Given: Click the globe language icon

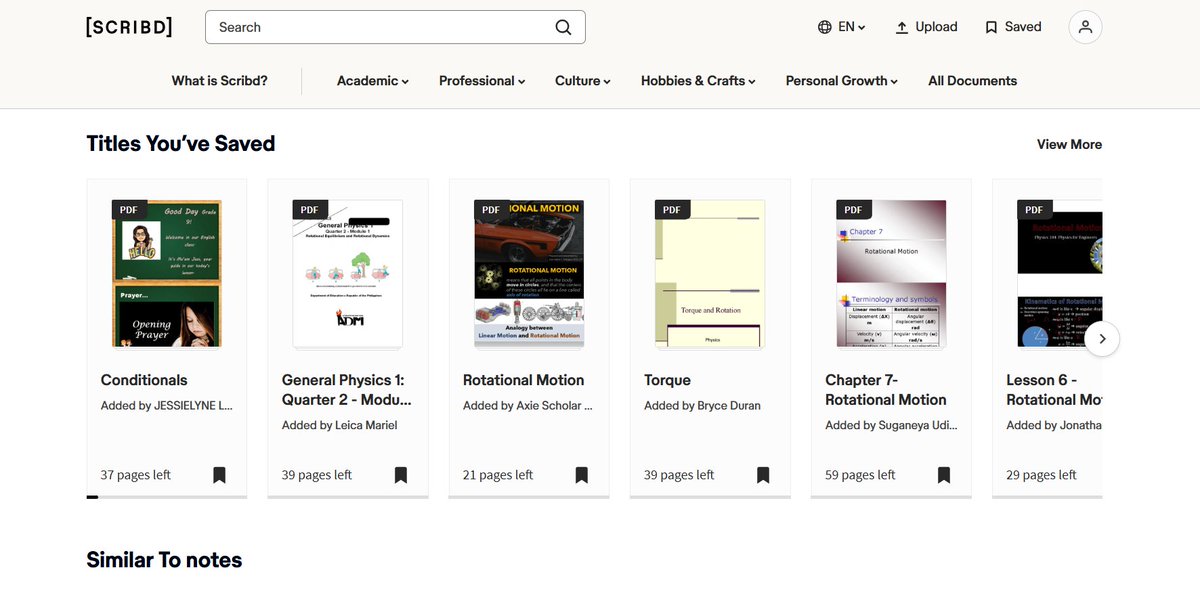Looking at the screenshot, I should pos(825,27).
